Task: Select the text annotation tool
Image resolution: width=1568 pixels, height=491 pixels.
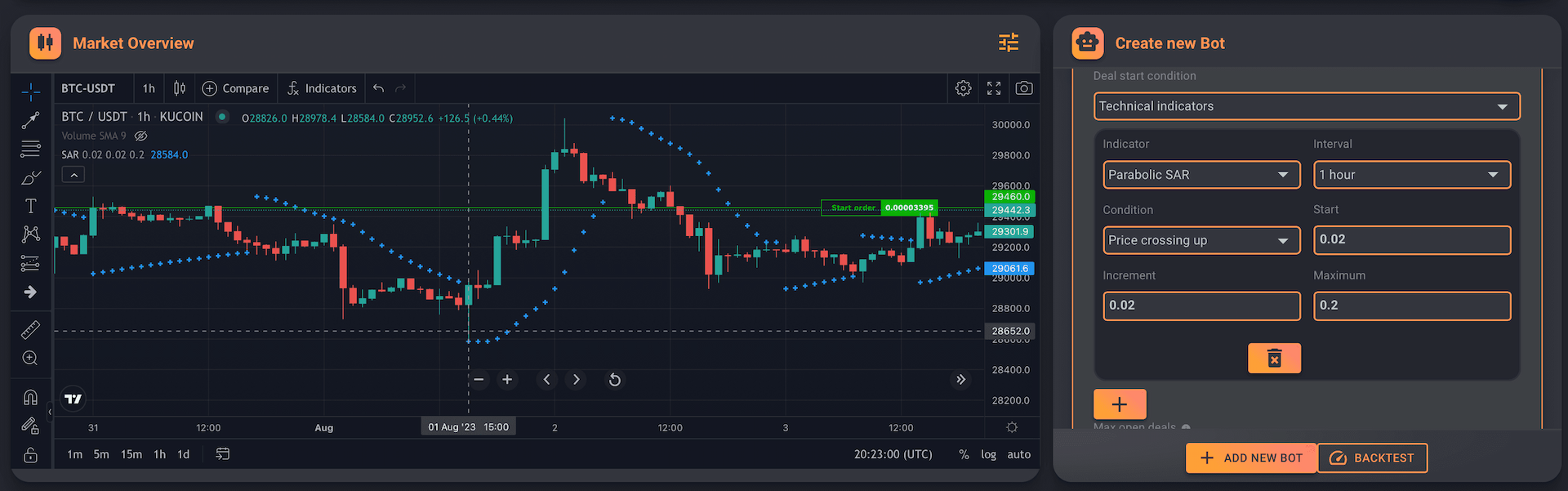Action: [x=30, y=206]
